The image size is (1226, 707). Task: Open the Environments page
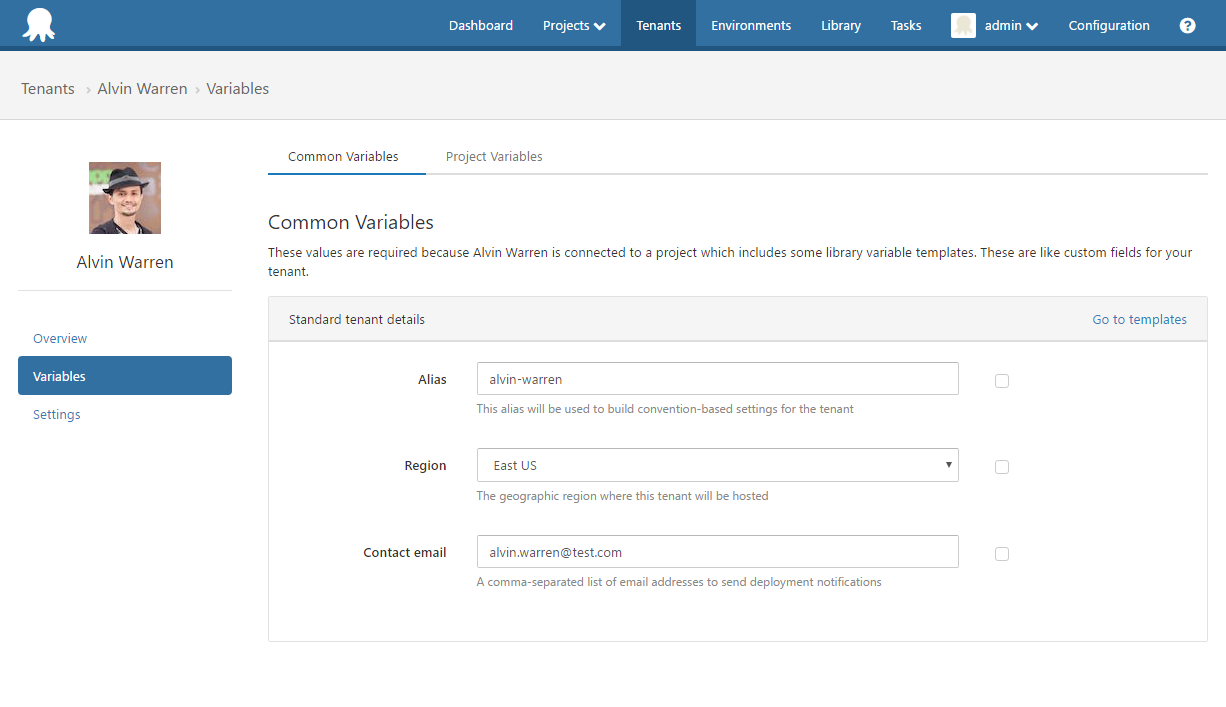coord(751,25)
